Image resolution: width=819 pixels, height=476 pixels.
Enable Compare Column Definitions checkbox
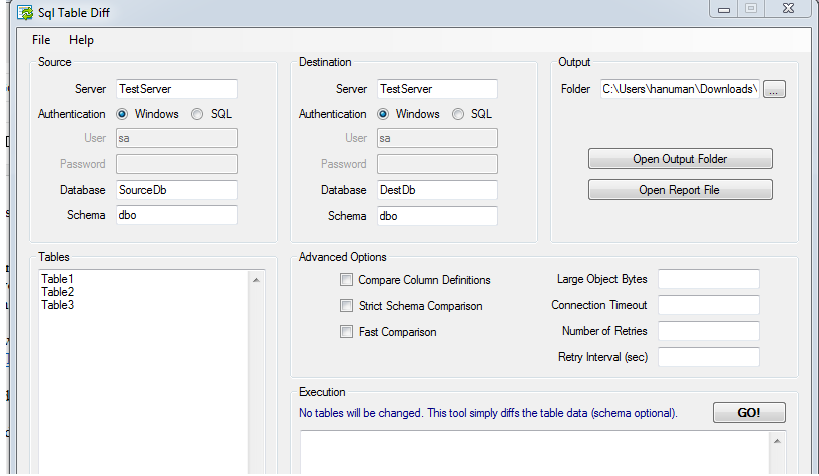(347, 280)
